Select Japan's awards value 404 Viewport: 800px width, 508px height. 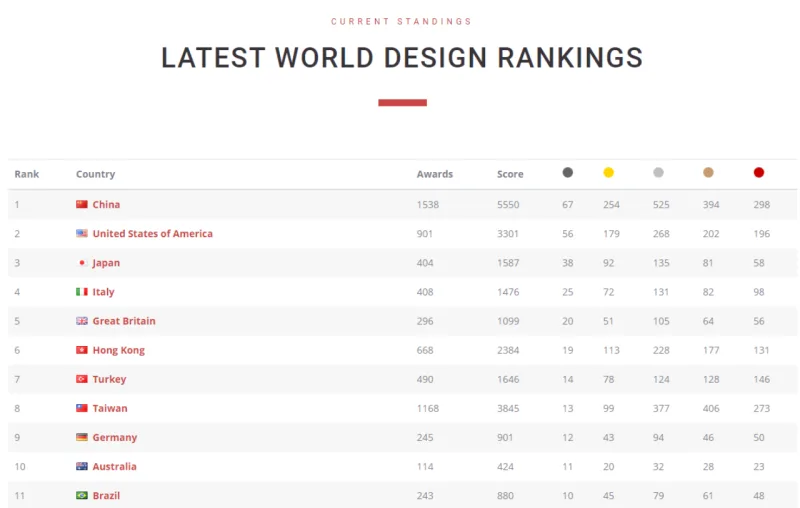coord(424,263)
